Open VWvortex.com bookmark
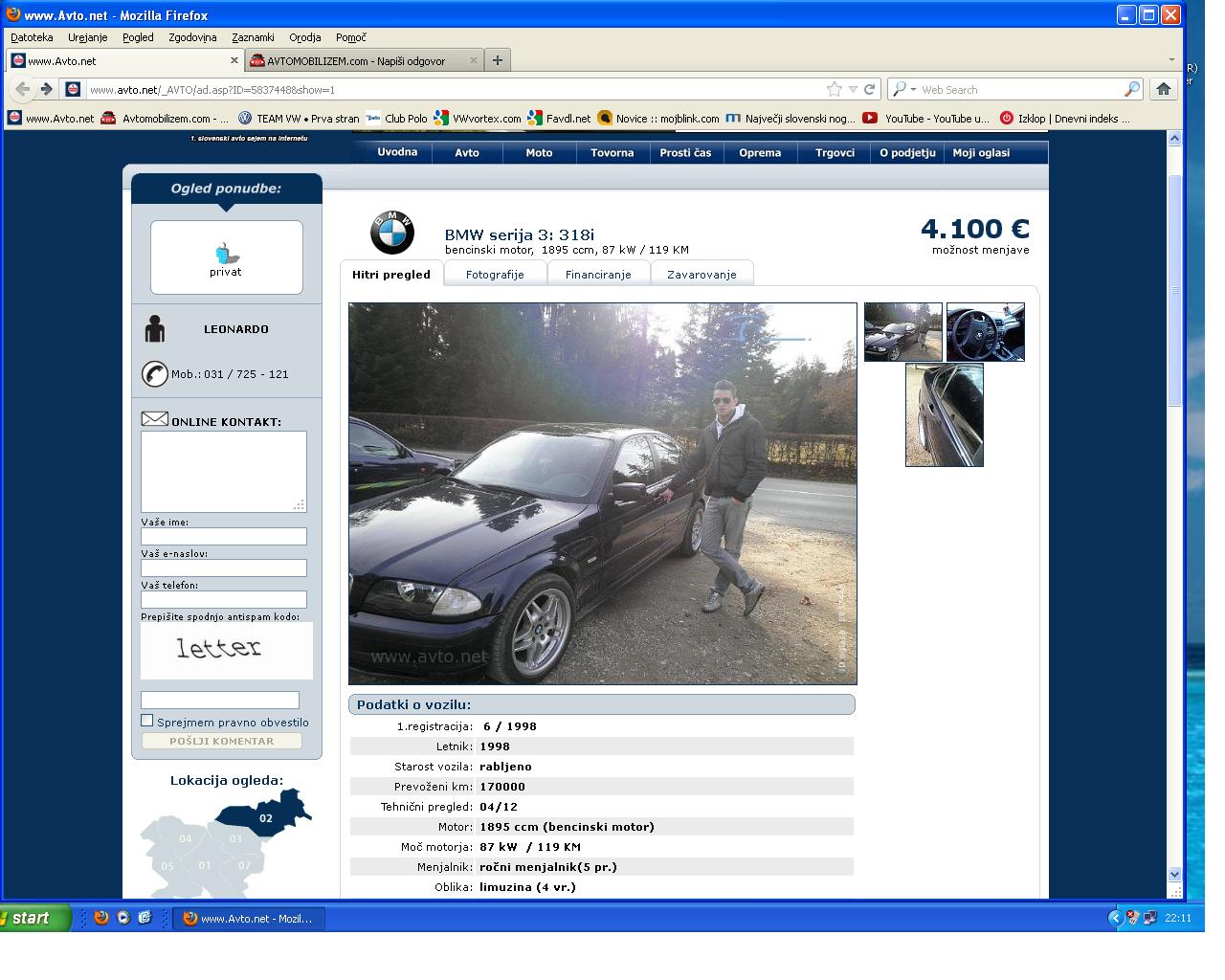Viewport: 1225px width, 980px height. 477,119
